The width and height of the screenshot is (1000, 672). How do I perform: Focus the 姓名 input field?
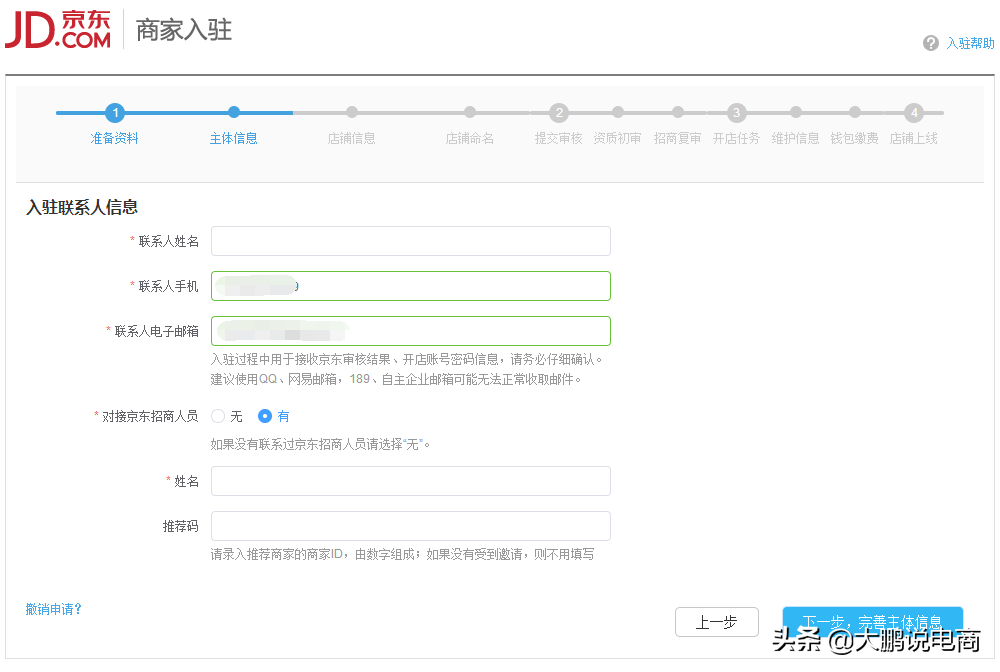(x=411, y=481)
